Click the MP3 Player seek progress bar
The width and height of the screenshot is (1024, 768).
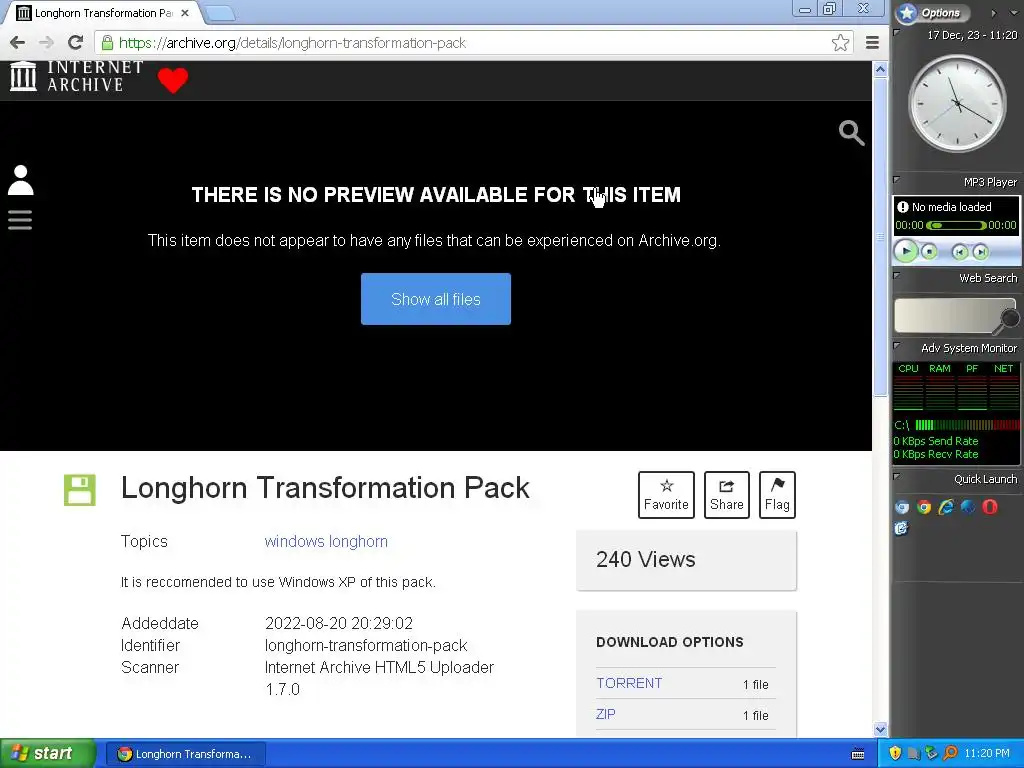tap(956, 225)
